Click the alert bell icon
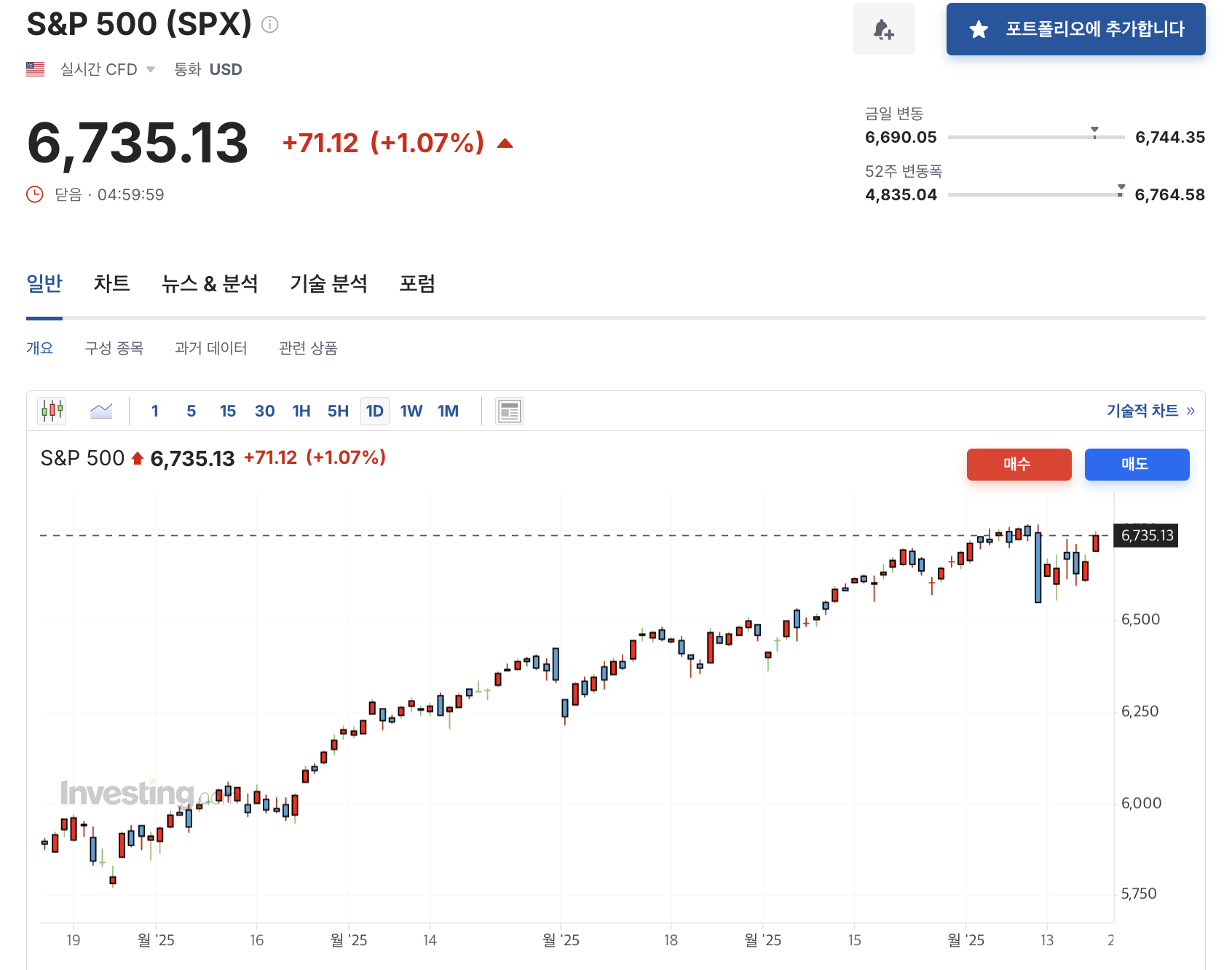Screen dimensions: 1232x970 tap(884, 29)
